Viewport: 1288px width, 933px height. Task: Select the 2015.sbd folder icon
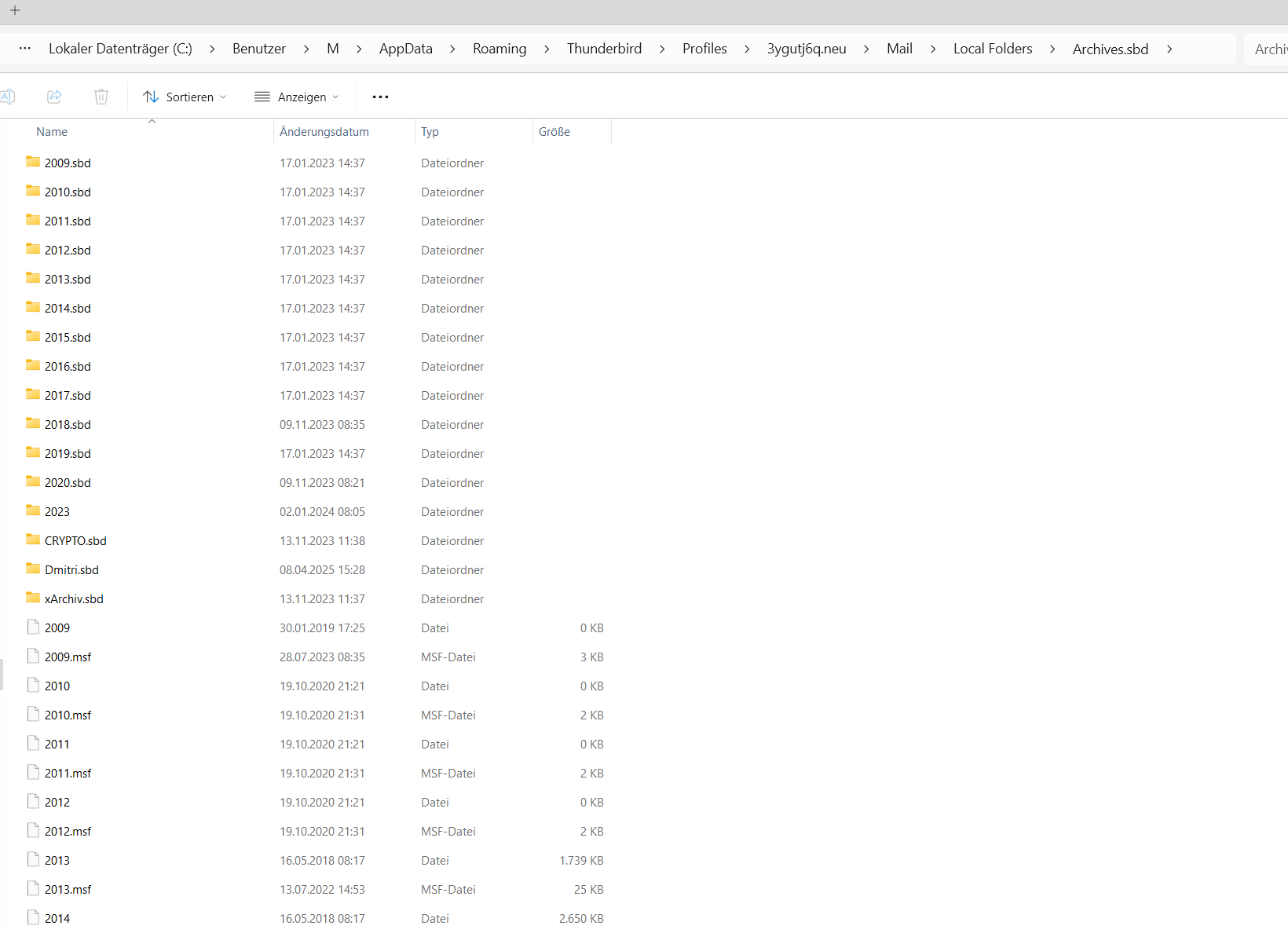(x=33, y=336)
